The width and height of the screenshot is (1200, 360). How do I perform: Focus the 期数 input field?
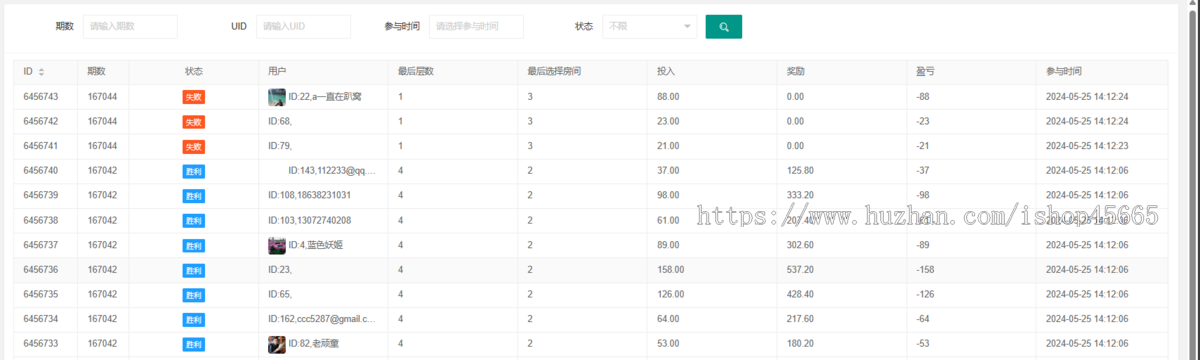[130, 27]
